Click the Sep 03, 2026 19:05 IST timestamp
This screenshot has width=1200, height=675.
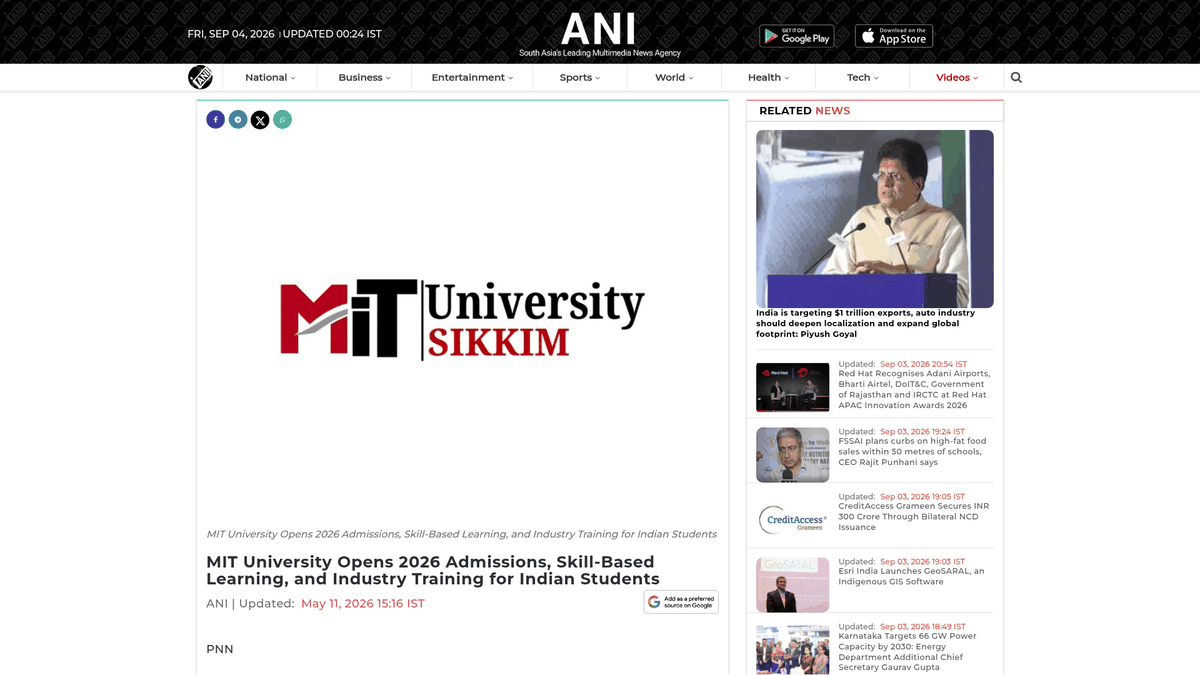(x=922, y=497)
